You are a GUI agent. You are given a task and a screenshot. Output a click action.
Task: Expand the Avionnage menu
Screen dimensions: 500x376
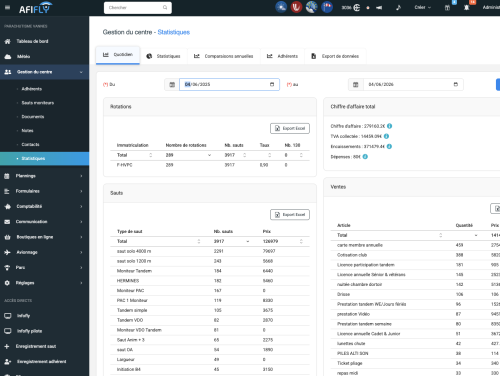click(x=44, y=252)
